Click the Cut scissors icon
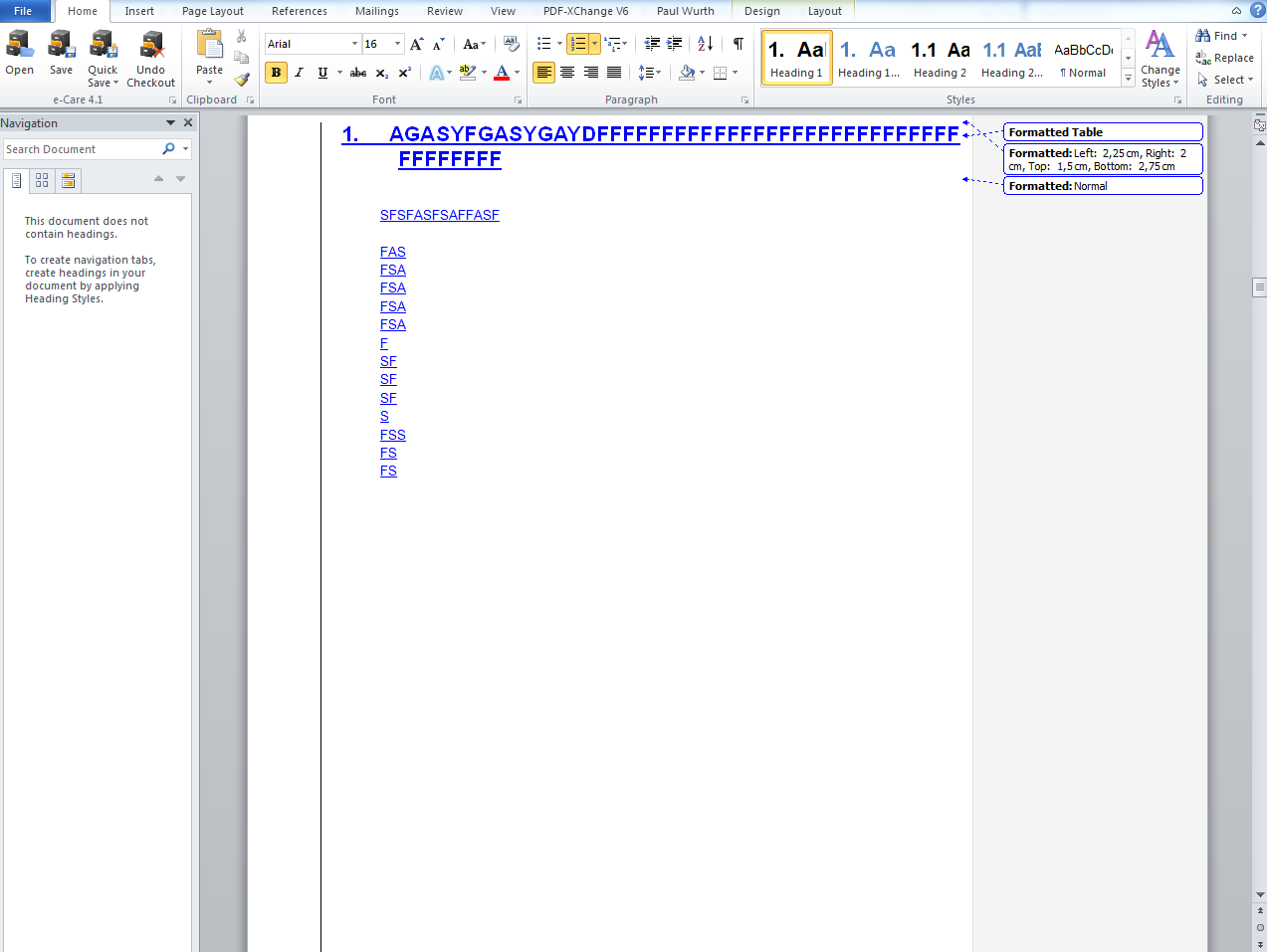This screenshot has height=952, width=1267. [242, 36]
